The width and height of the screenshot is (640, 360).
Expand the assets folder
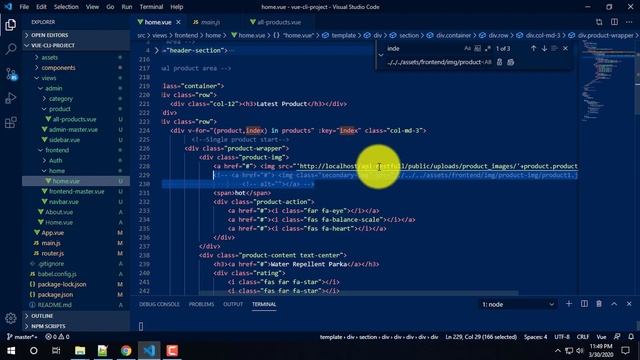click(76, 58)
